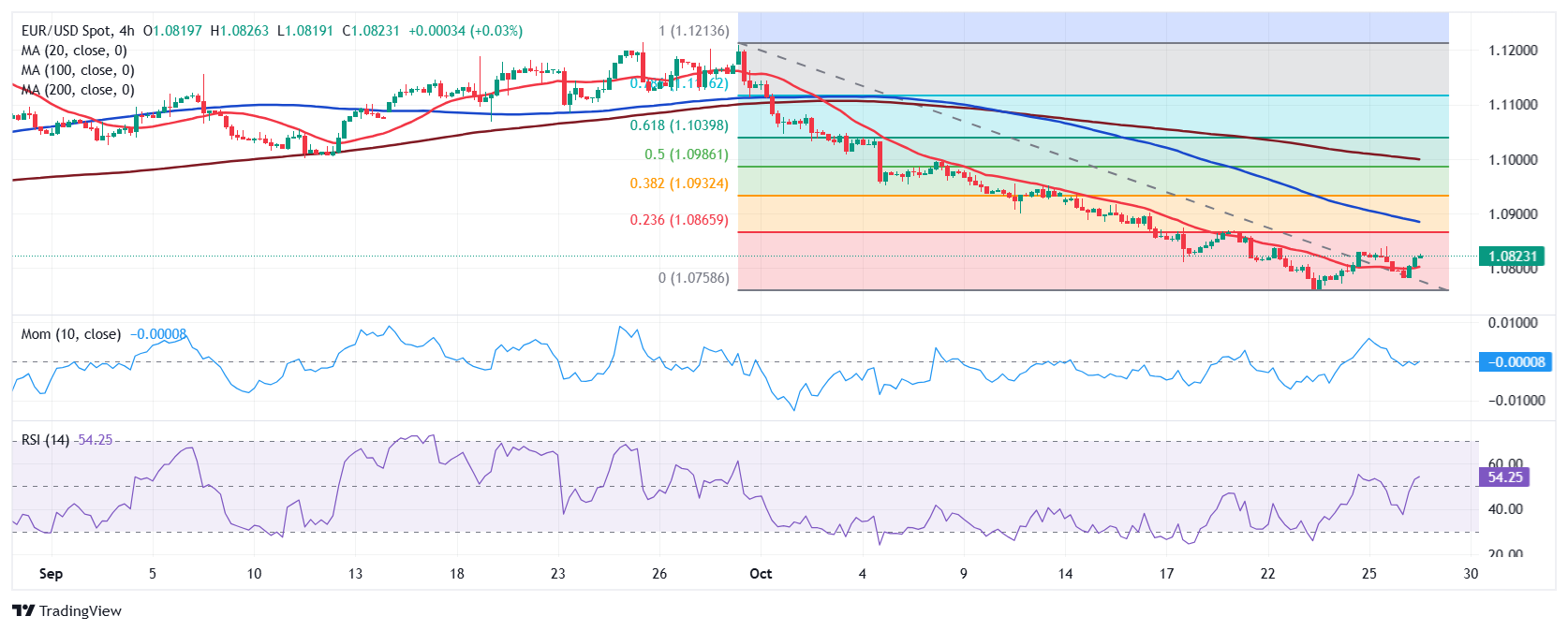Open the RSI (14) indicator legend
The width and height of the screenshot is (1568, 631).
(x=45, y=440)
